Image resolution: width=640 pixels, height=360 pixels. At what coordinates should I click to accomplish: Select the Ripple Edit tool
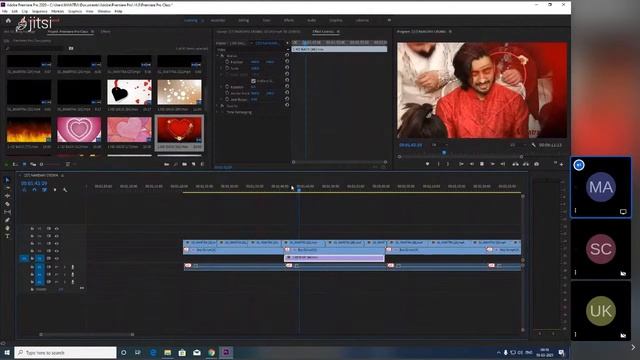coord(7,196)
